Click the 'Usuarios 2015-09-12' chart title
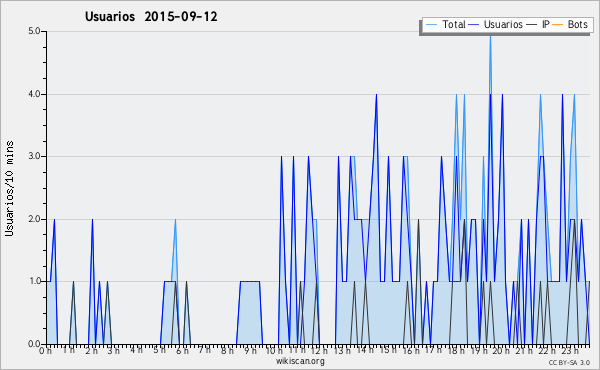The image size is (600, 370). point(151,16)
